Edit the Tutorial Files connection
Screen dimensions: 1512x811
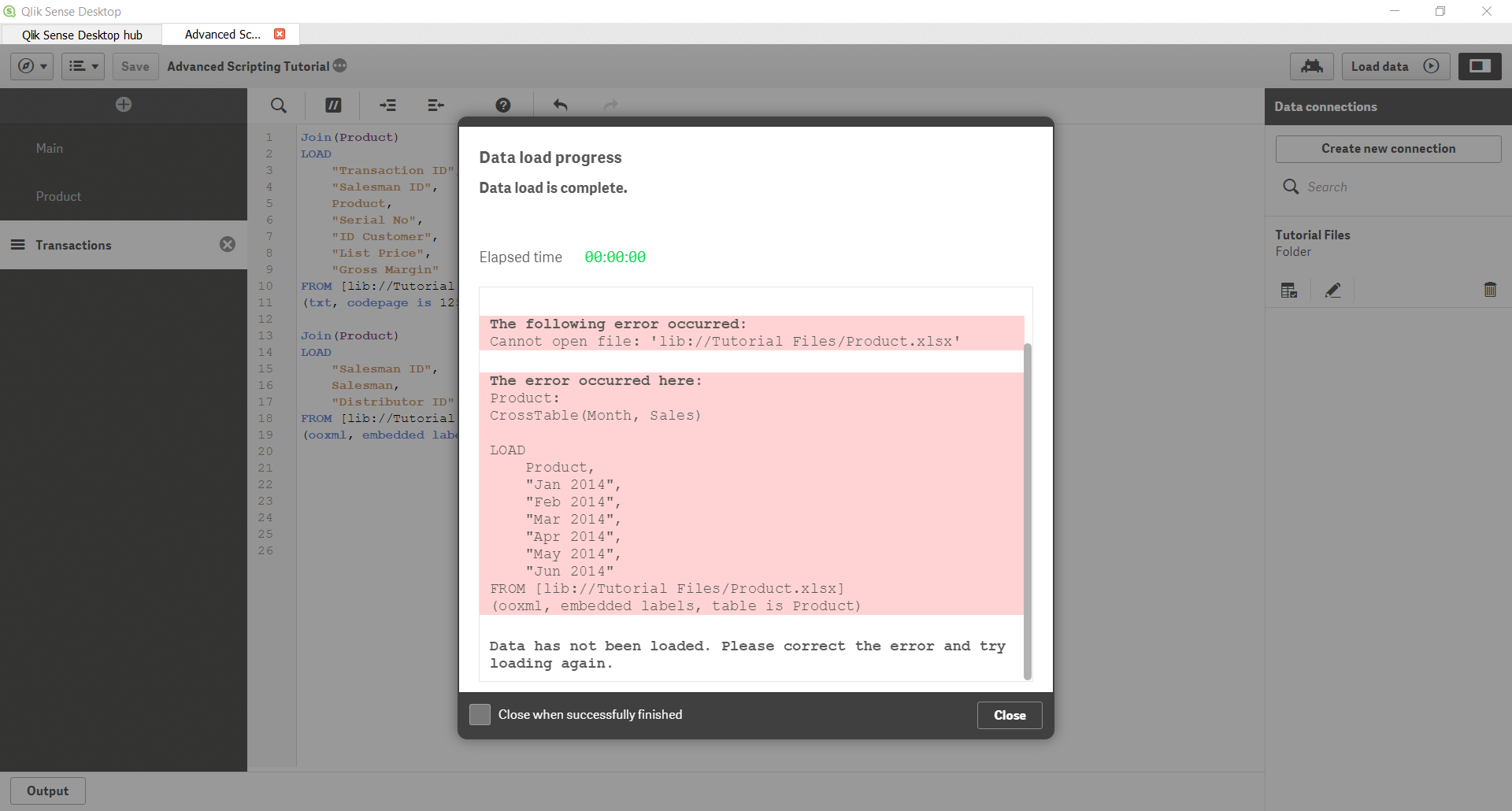tap(1332, 290)
